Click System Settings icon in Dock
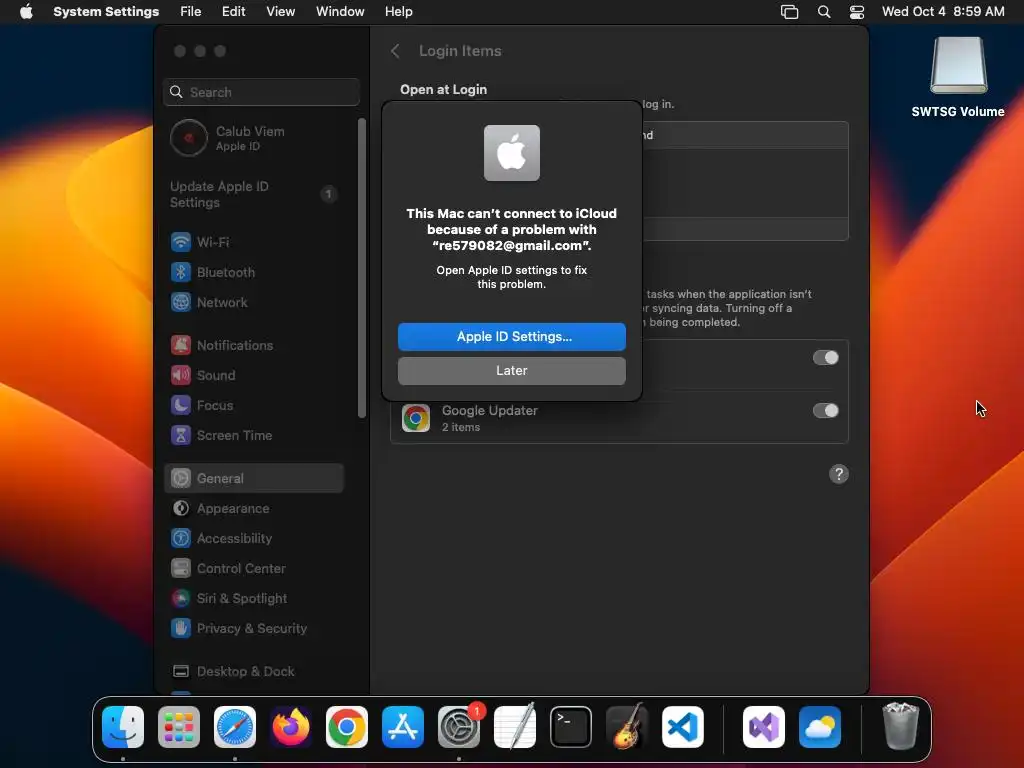 pyautogui.click(x=459, y=727)
